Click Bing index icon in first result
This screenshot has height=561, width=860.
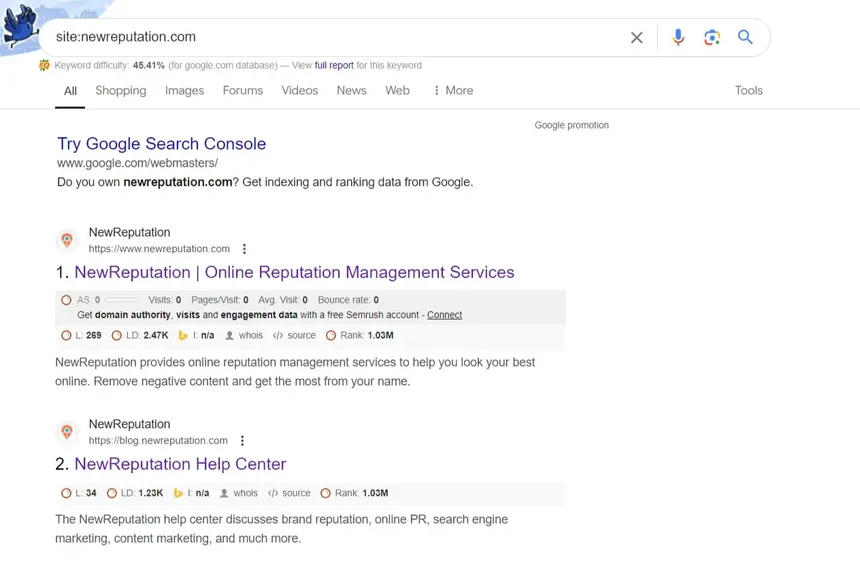click(x=183, y=336)
